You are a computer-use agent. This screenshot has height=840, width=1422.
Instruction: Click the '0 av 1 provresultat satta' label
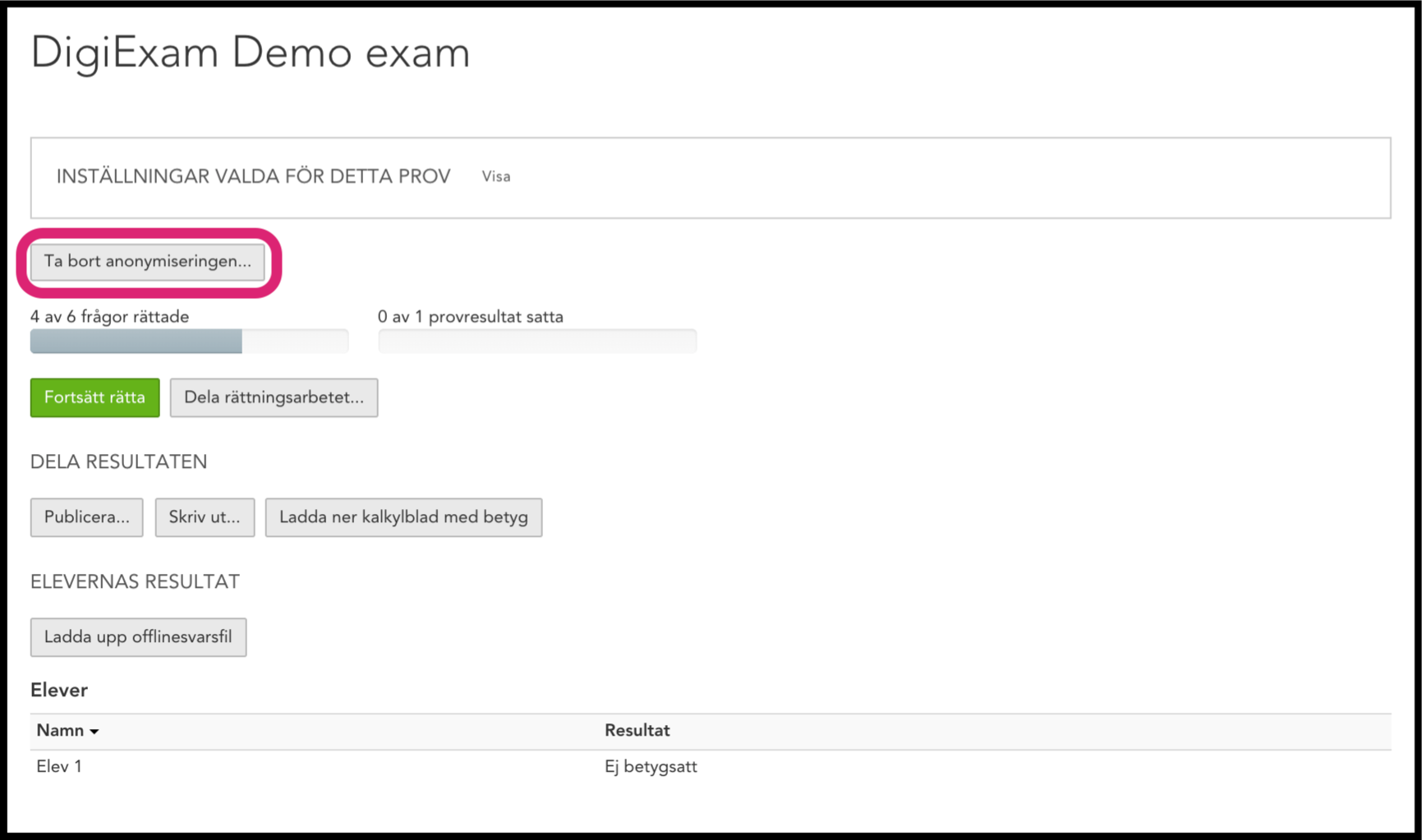[471, 317]
